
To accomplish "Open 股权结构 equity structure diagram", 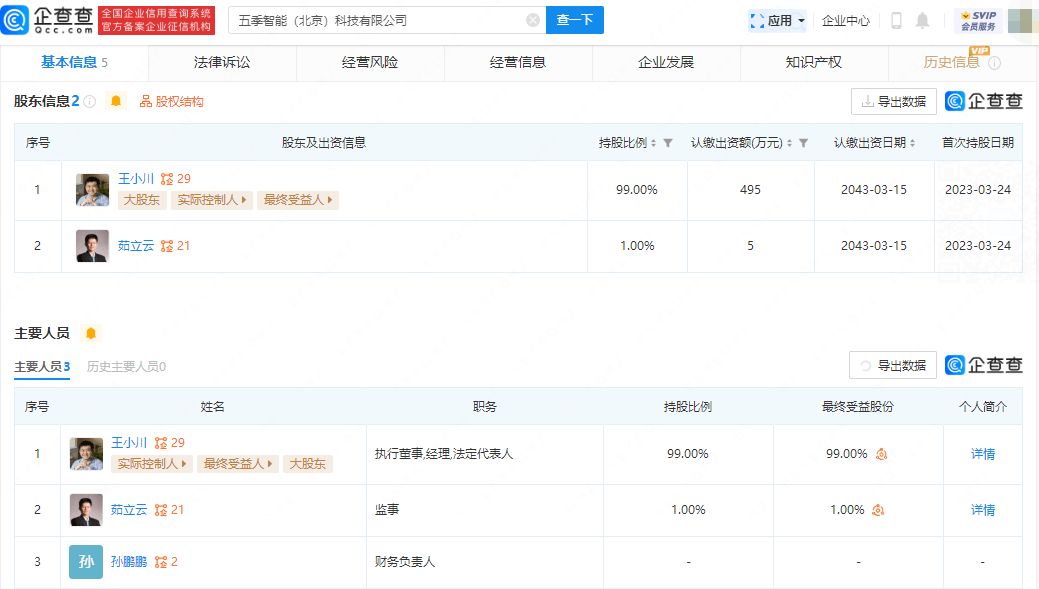I will (x=172, y=101).
